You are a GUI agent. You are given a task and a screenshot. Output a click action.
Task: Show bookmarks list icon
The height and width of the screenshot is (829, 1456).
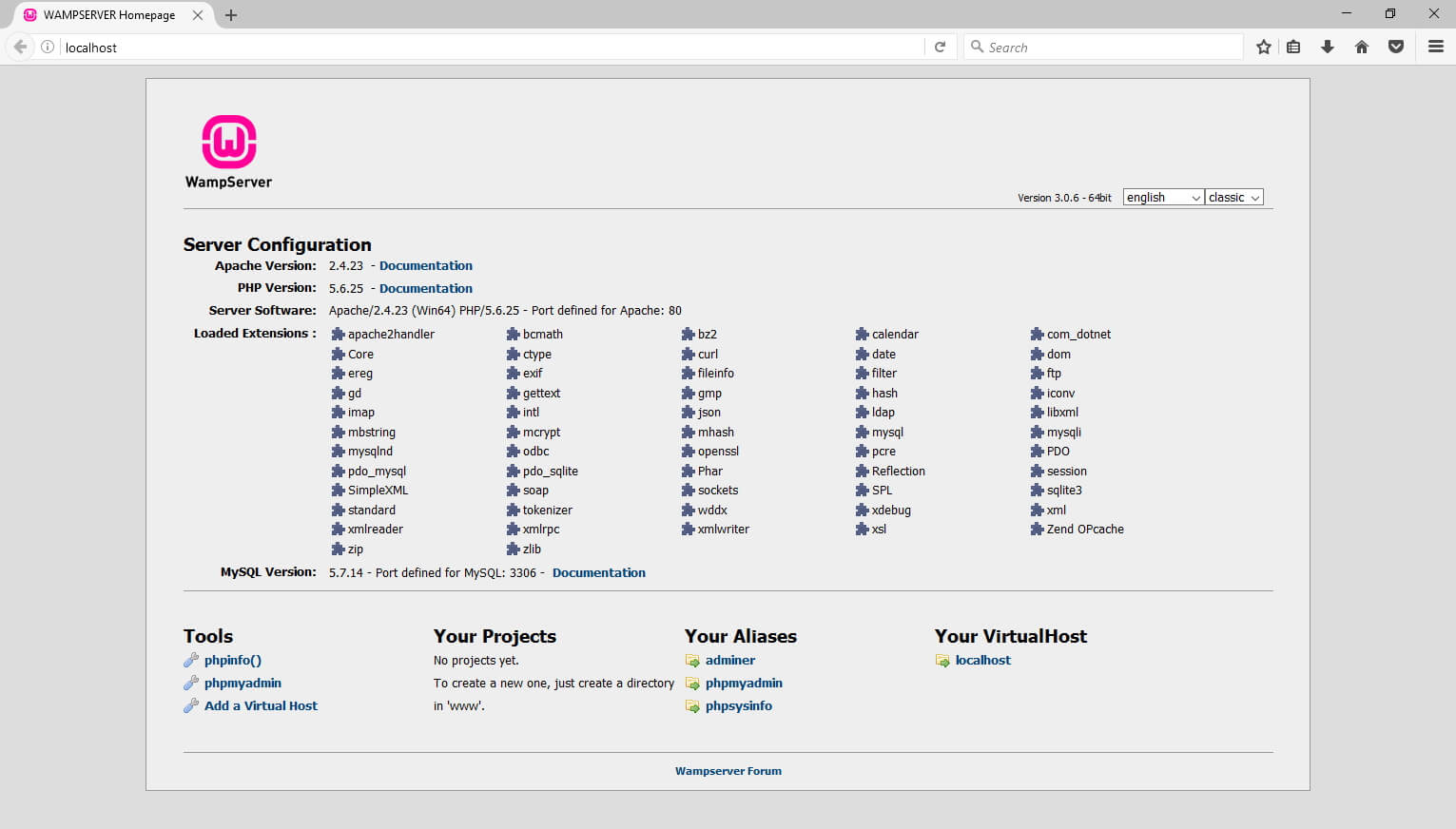[1293, 47]
